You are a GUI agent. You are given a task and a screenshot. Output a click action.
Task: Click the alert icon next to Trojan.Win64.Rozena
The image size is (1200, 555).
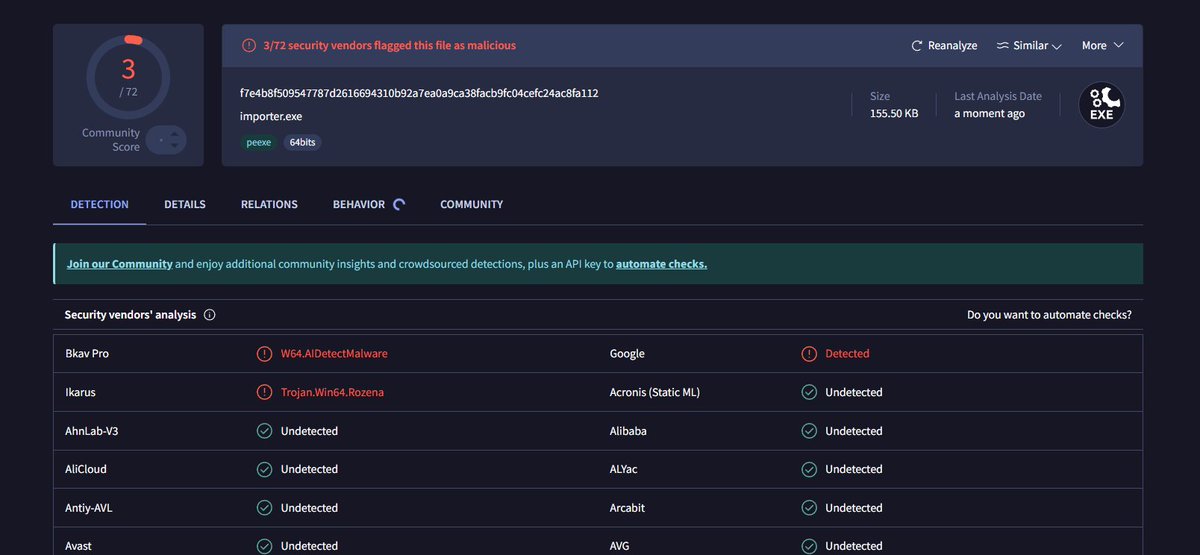click(264, 392)
